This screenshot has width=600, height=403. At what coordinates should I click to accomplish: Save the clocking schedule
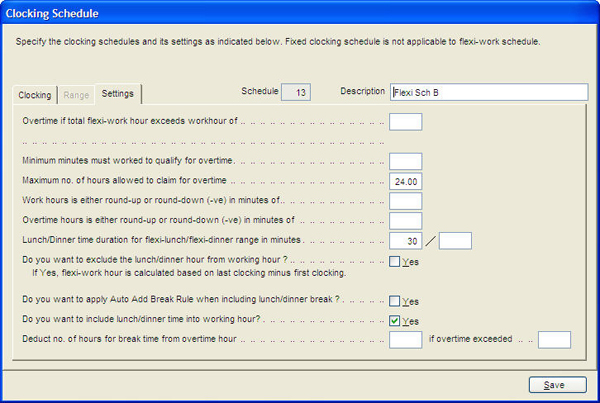(x=558, y=385)
